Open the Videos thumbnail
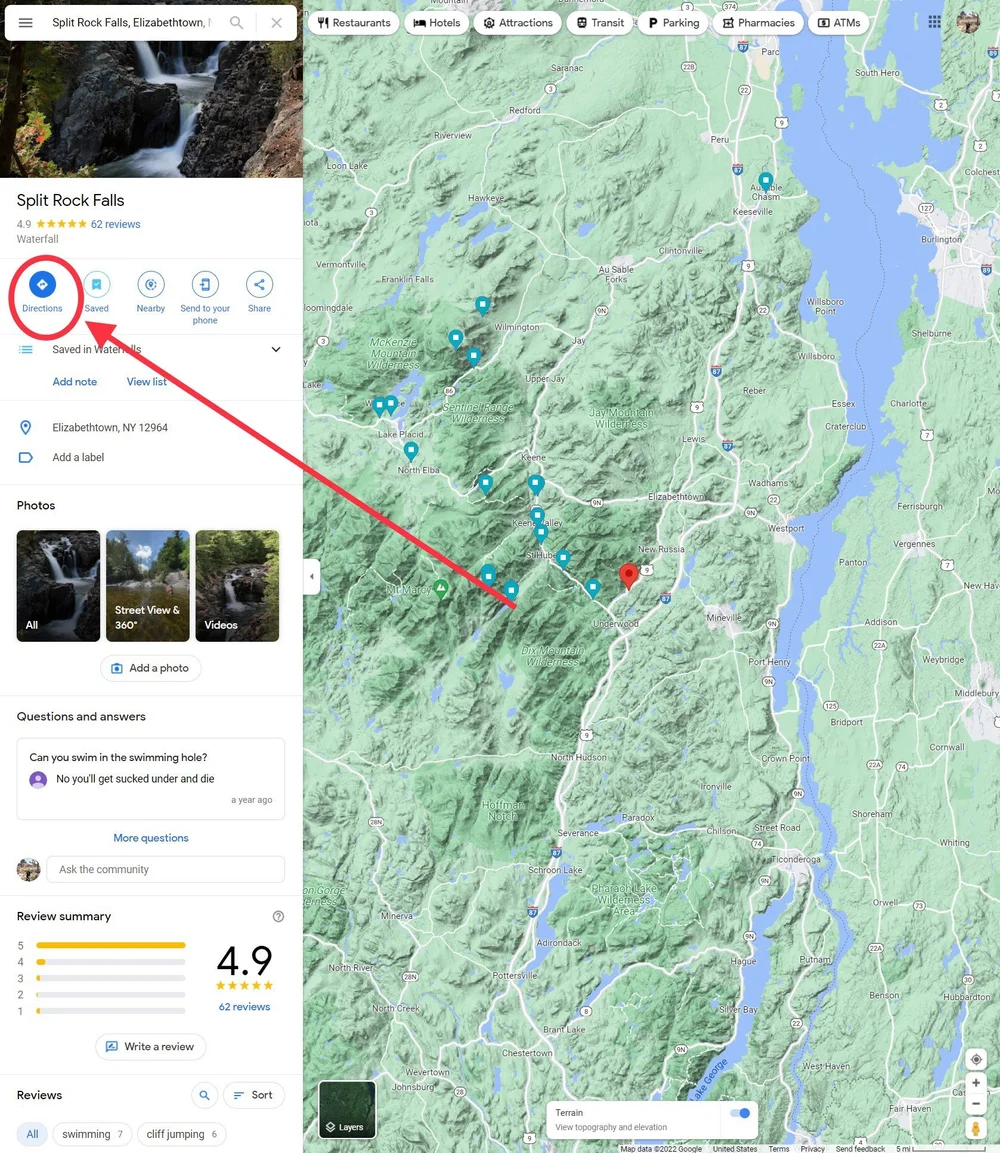1000x1153 pixels. 237,586
